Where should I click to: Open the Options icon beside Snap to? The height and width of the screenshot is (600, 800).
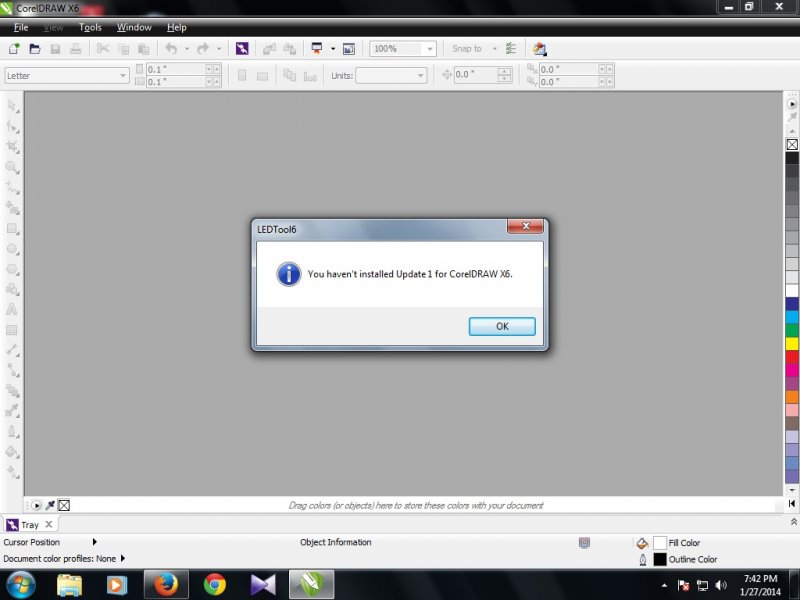[511, 49]
